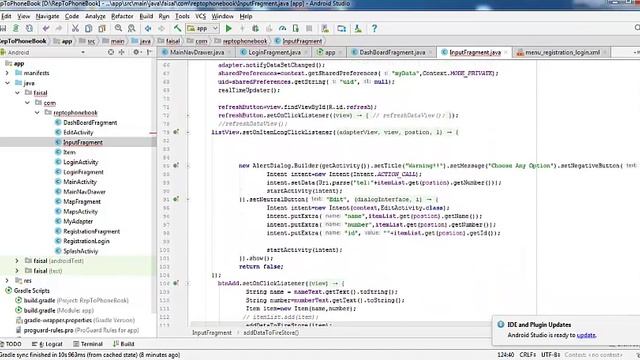Open the Build tool window
This screenshot has height=360, width=640.
[124, 344]
